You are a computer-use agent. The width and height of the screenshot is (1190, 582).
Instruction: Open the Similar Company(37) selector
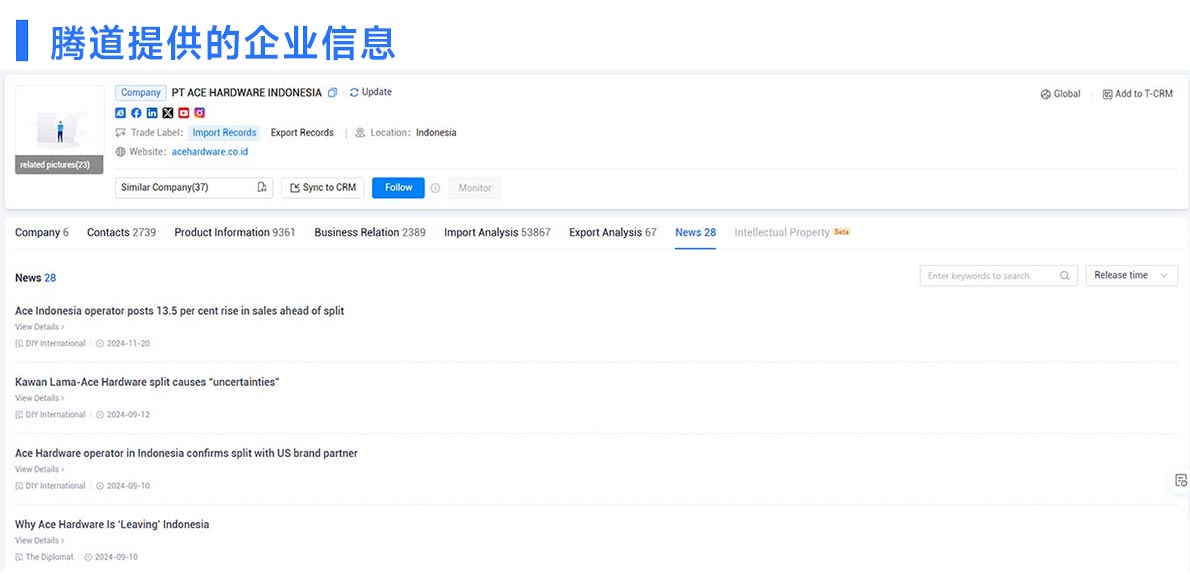(194, 187)
